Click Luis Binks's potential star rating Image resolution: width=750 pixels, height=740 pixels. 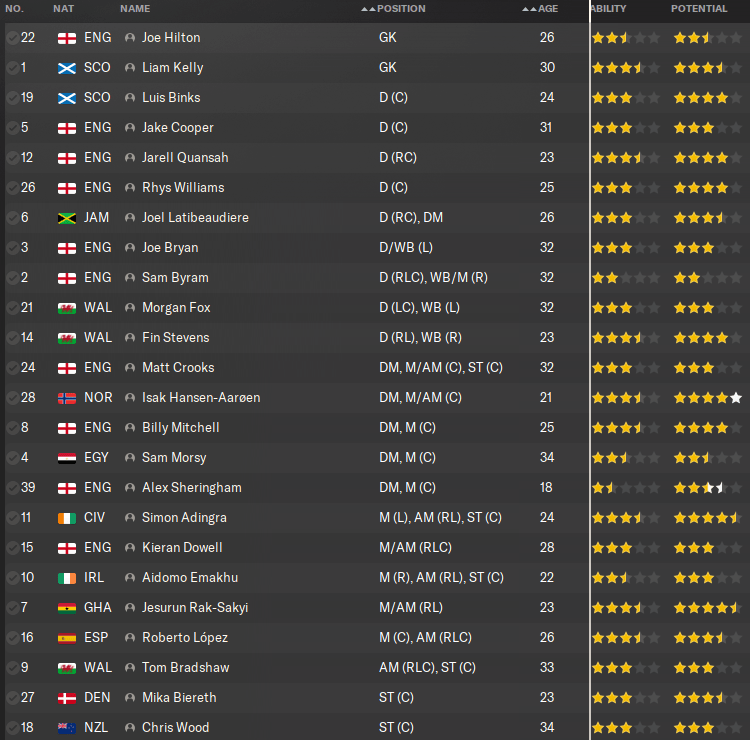click(x=701, y=98)
